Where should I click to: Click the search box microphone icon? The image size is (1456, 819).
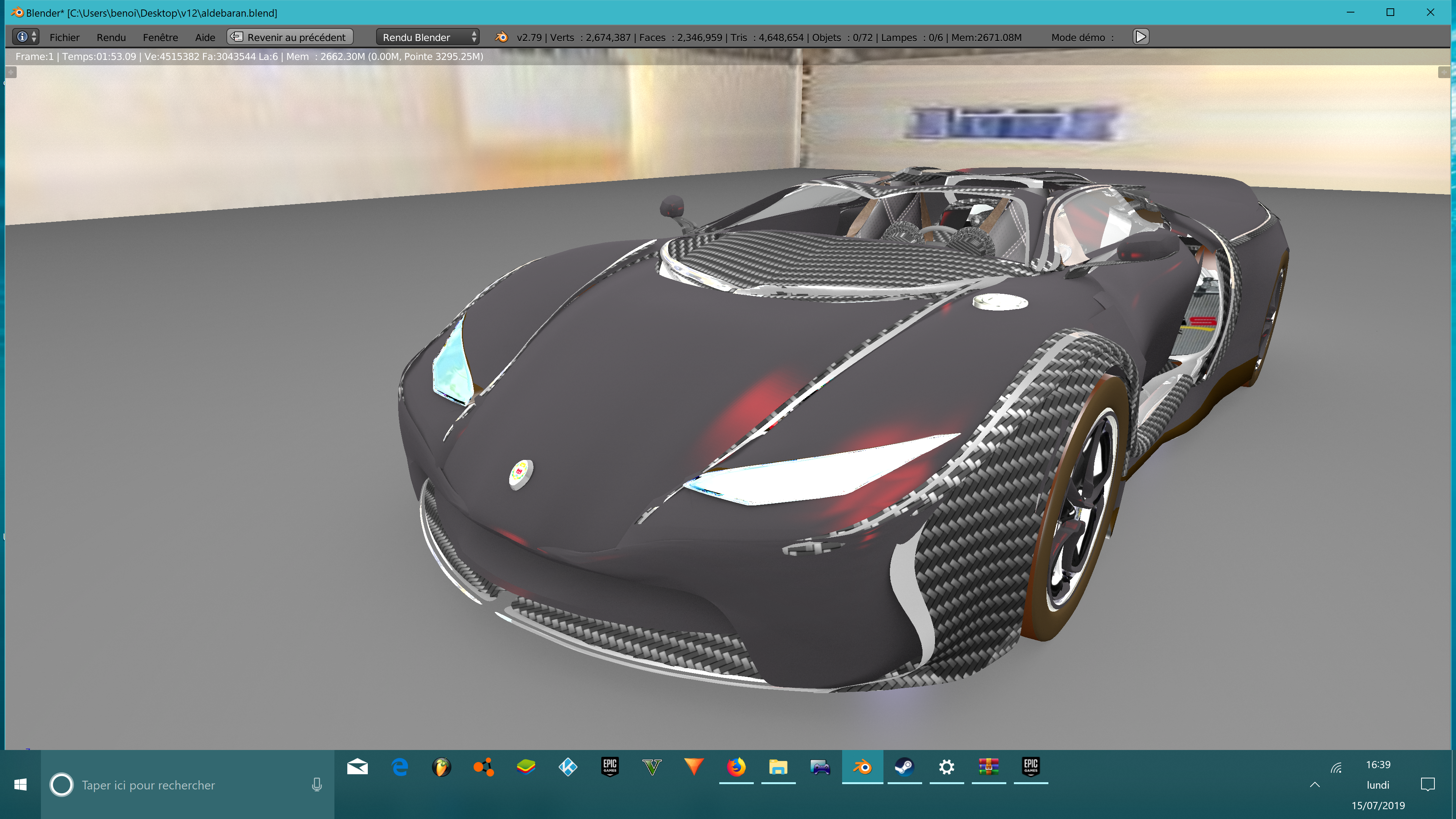point(317,784)
